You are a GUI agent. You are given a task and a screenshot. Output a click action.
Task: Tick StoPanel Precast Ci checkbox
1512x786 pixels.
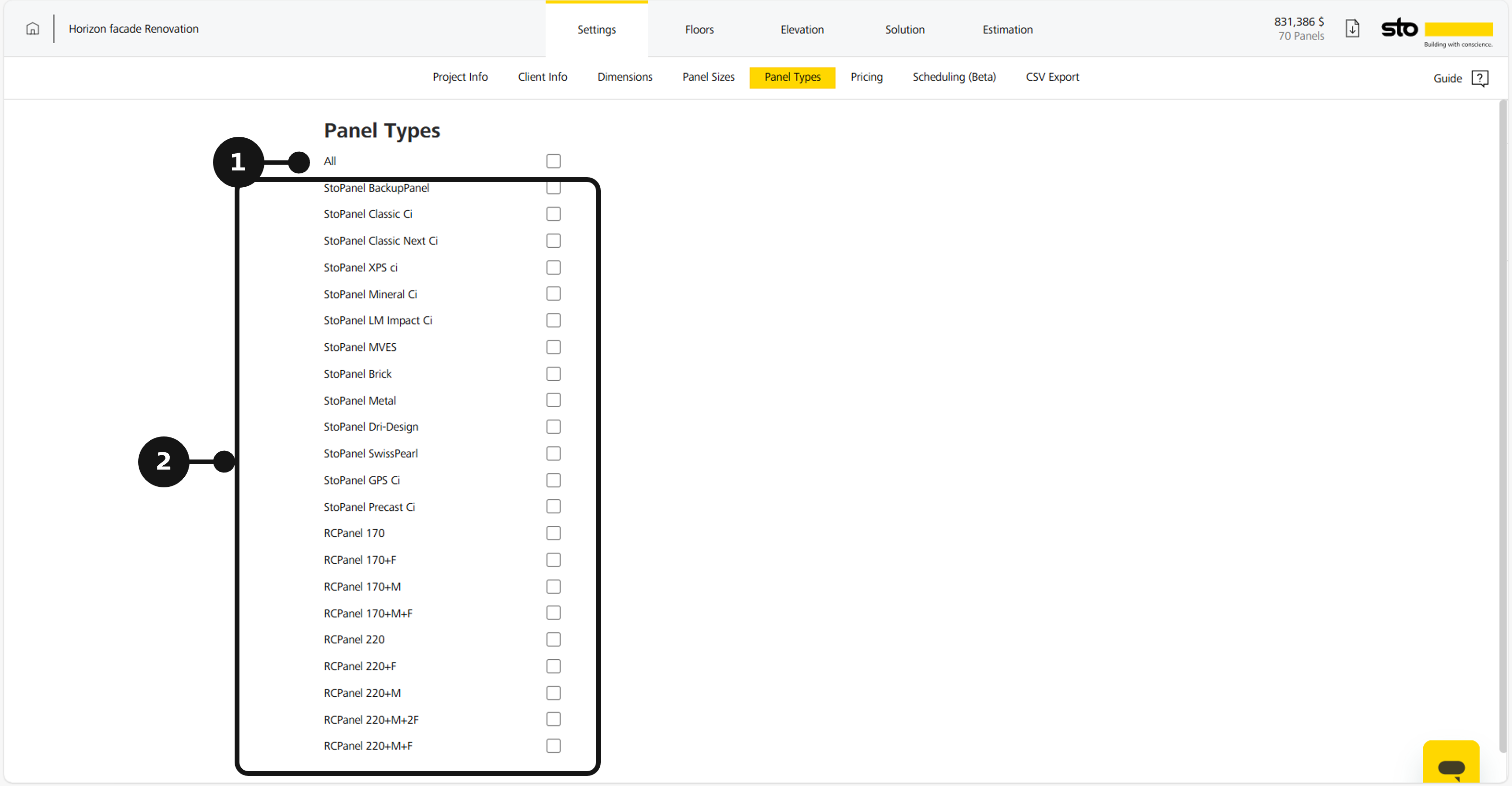553,507
